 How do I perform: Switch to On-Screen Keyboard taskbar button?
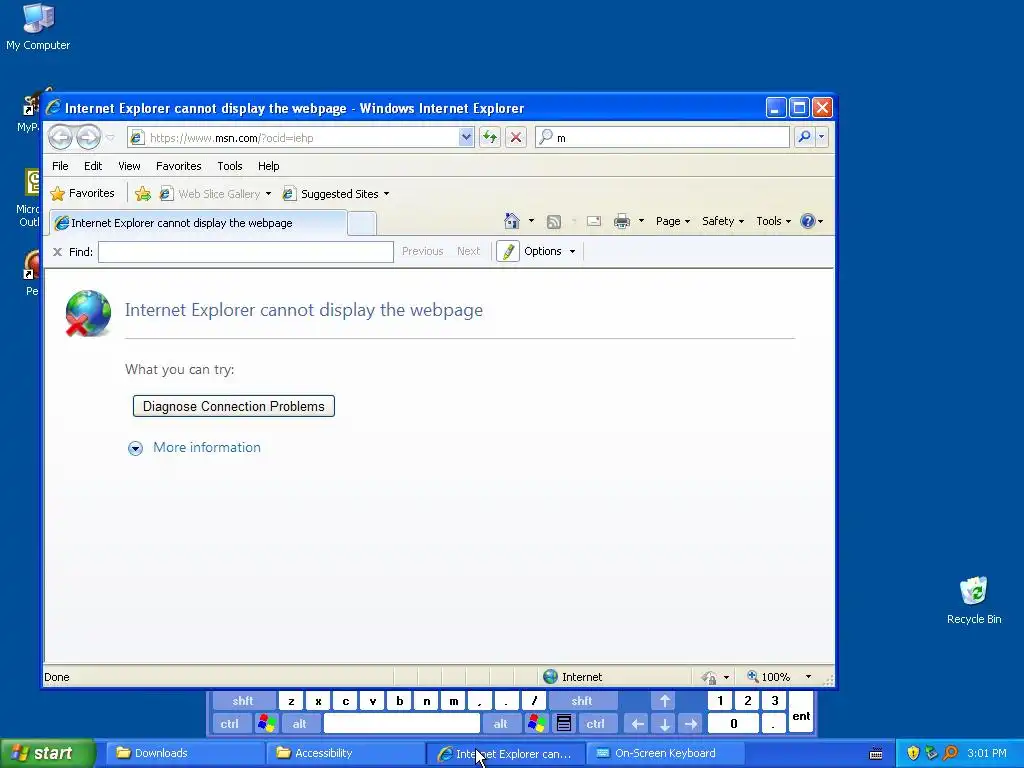664,753
